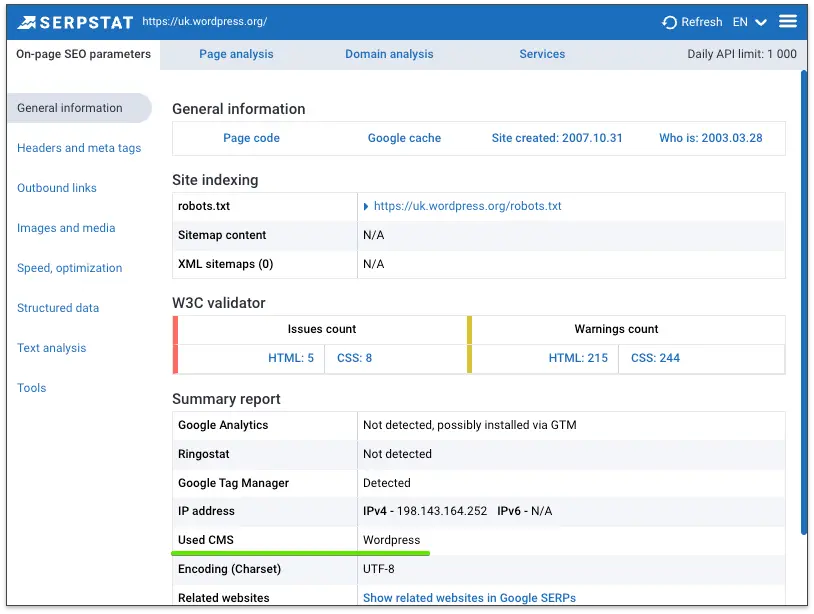
Task: Click the Related websites label
Action: click(224, 598)
